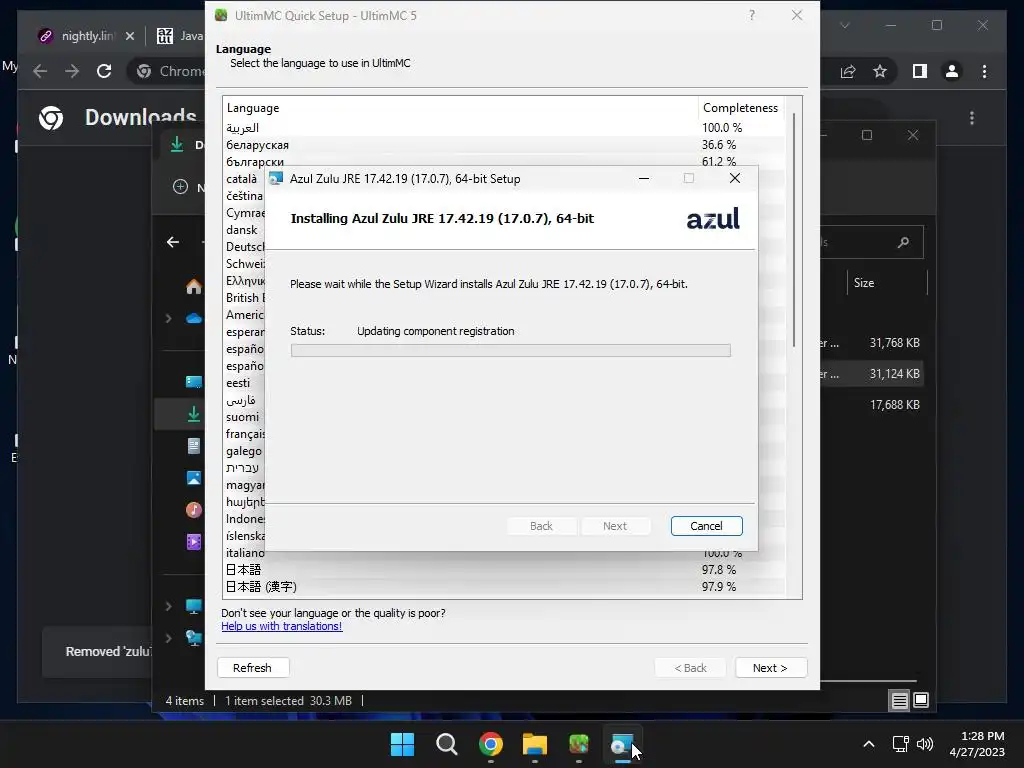Sort by the Size column header
The height and width of the screenshot is (768, 1024).
(887, 283)
